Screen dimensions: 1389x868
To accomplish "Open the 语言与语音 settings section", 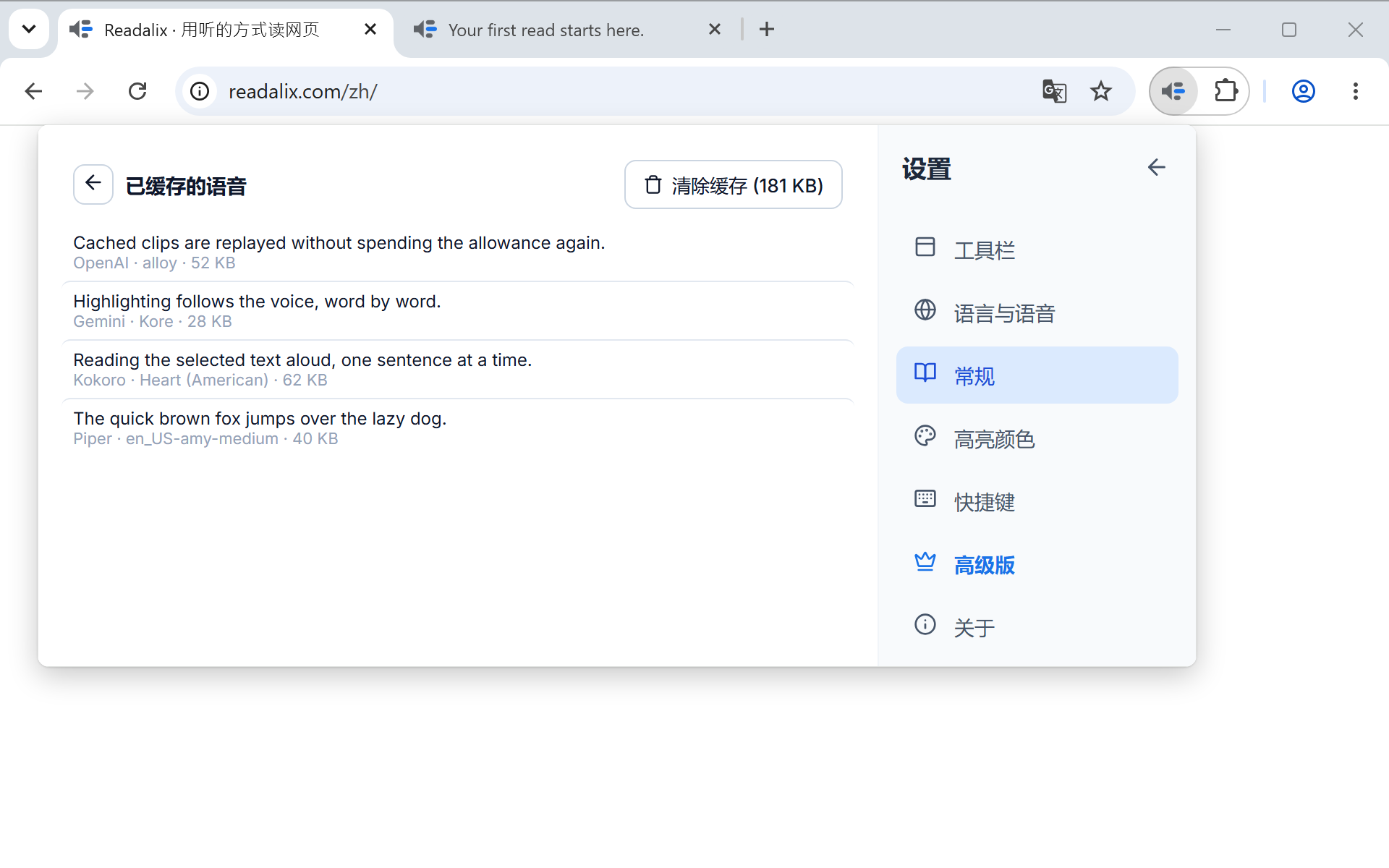I will click(1037, 312).
